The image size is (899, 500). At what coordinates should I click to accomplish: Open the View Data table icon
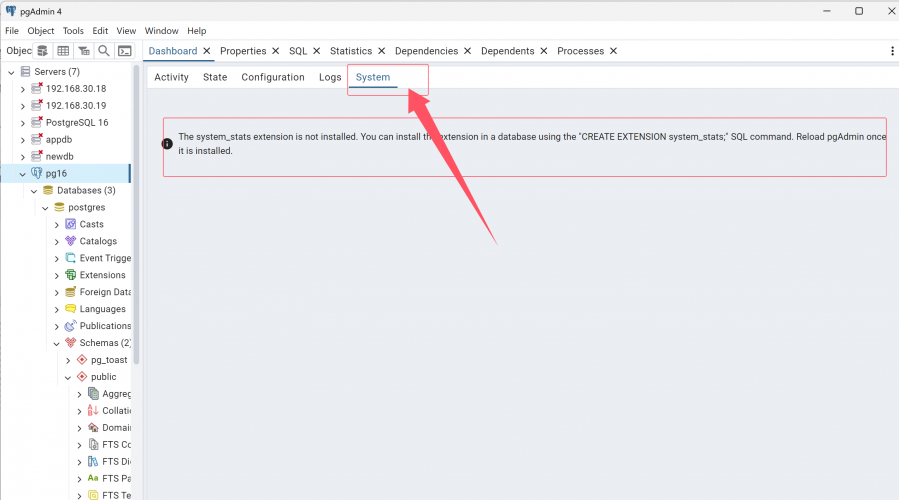pos(63,51)
